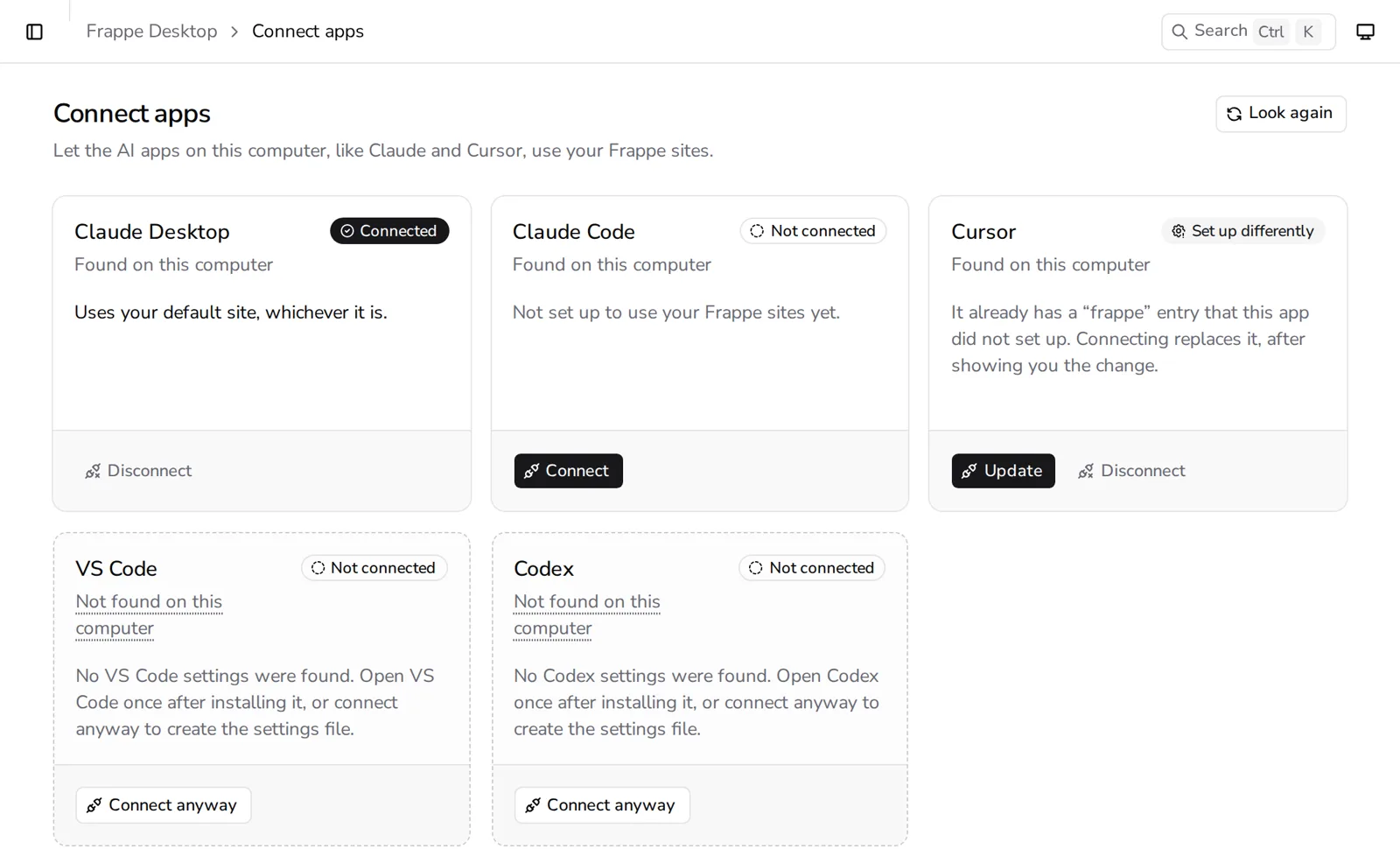Click the Connect apps breadcrumb
Screen dimensions: 1400x849
[x=308, y=32]
